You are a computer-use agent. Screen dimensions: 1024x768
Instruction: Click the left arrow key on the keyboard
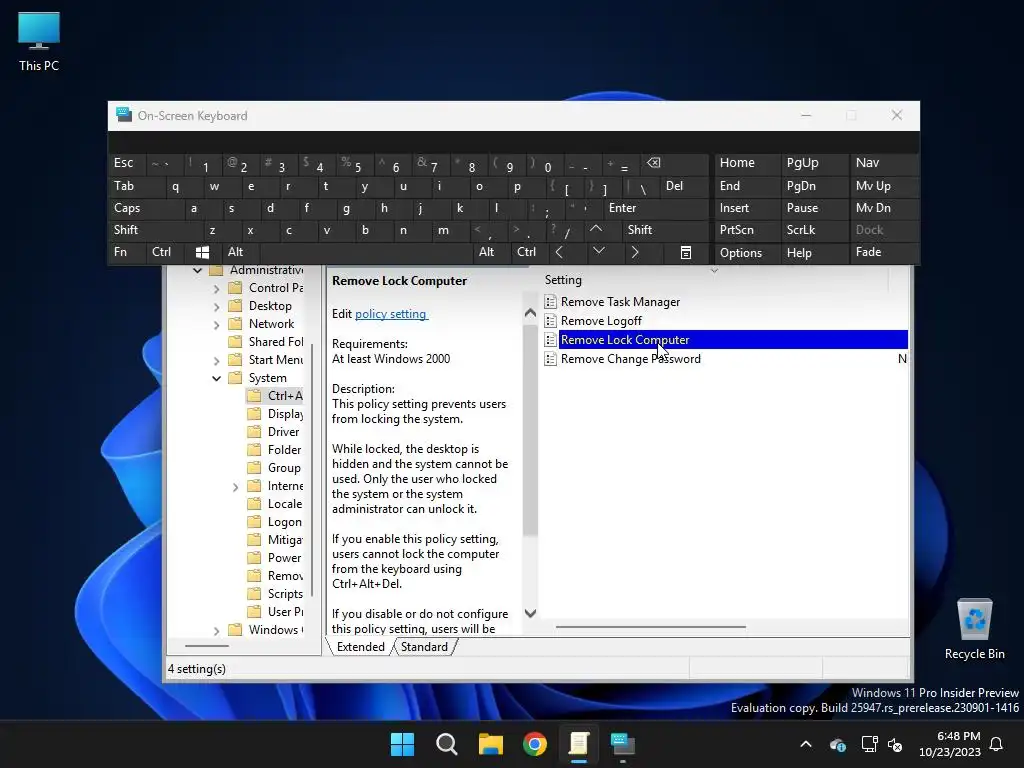click(559, 252)
